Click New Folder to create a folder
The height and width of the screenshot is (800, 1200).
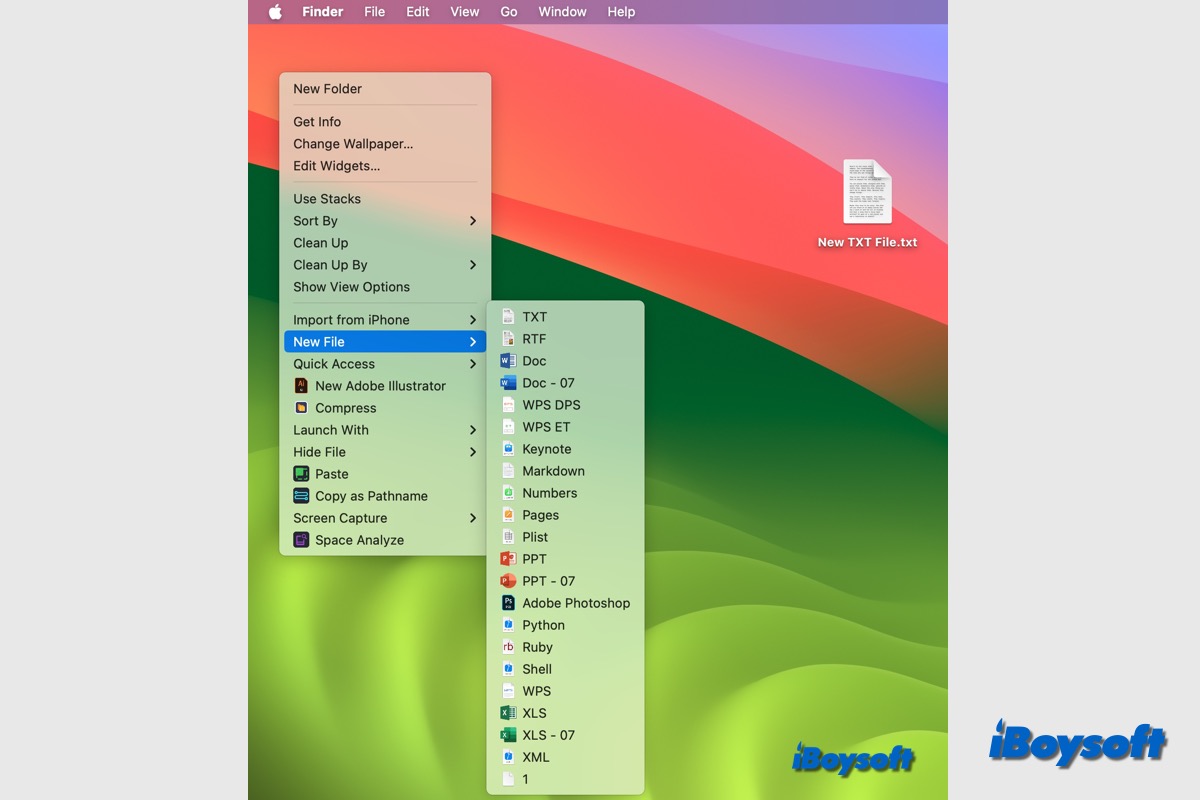click(x=327, y=88)
